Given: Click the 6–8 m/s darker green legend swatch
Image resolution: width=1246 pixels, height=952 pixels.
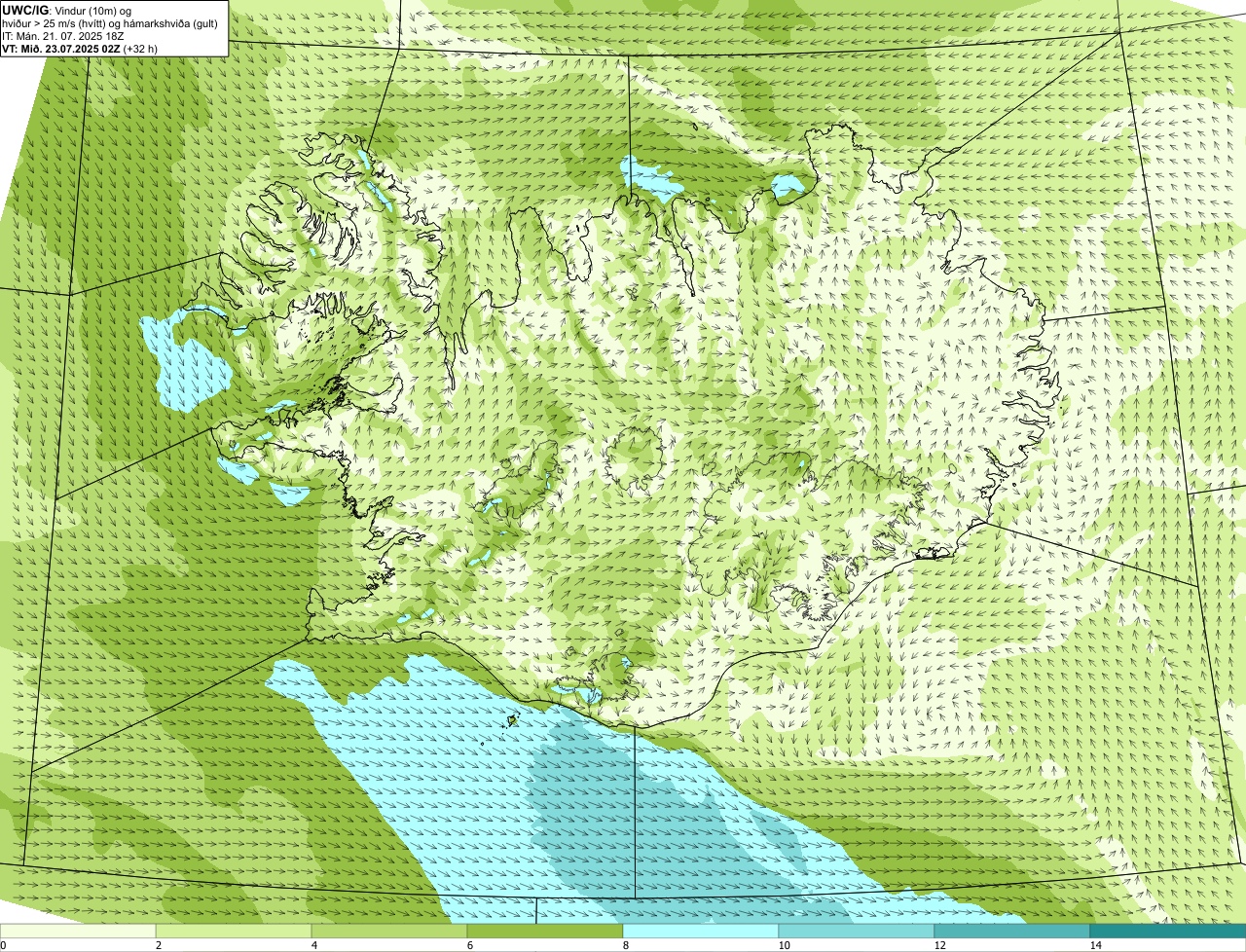Looking at the screenshot, I should click(x=545, y=931).
